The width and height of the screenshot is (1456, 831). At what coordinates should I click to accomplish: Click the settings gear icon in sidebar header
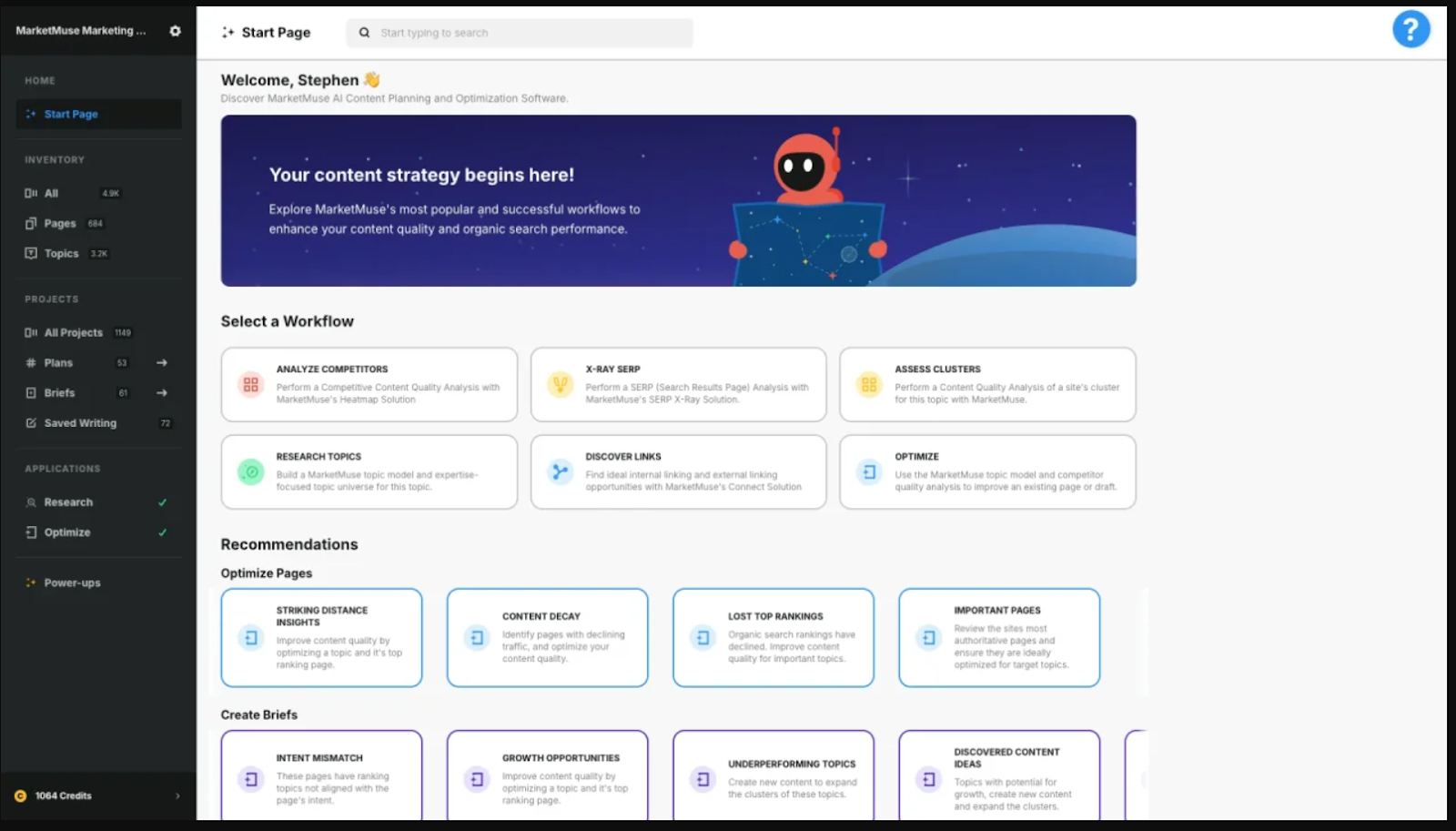click(175, 31)
